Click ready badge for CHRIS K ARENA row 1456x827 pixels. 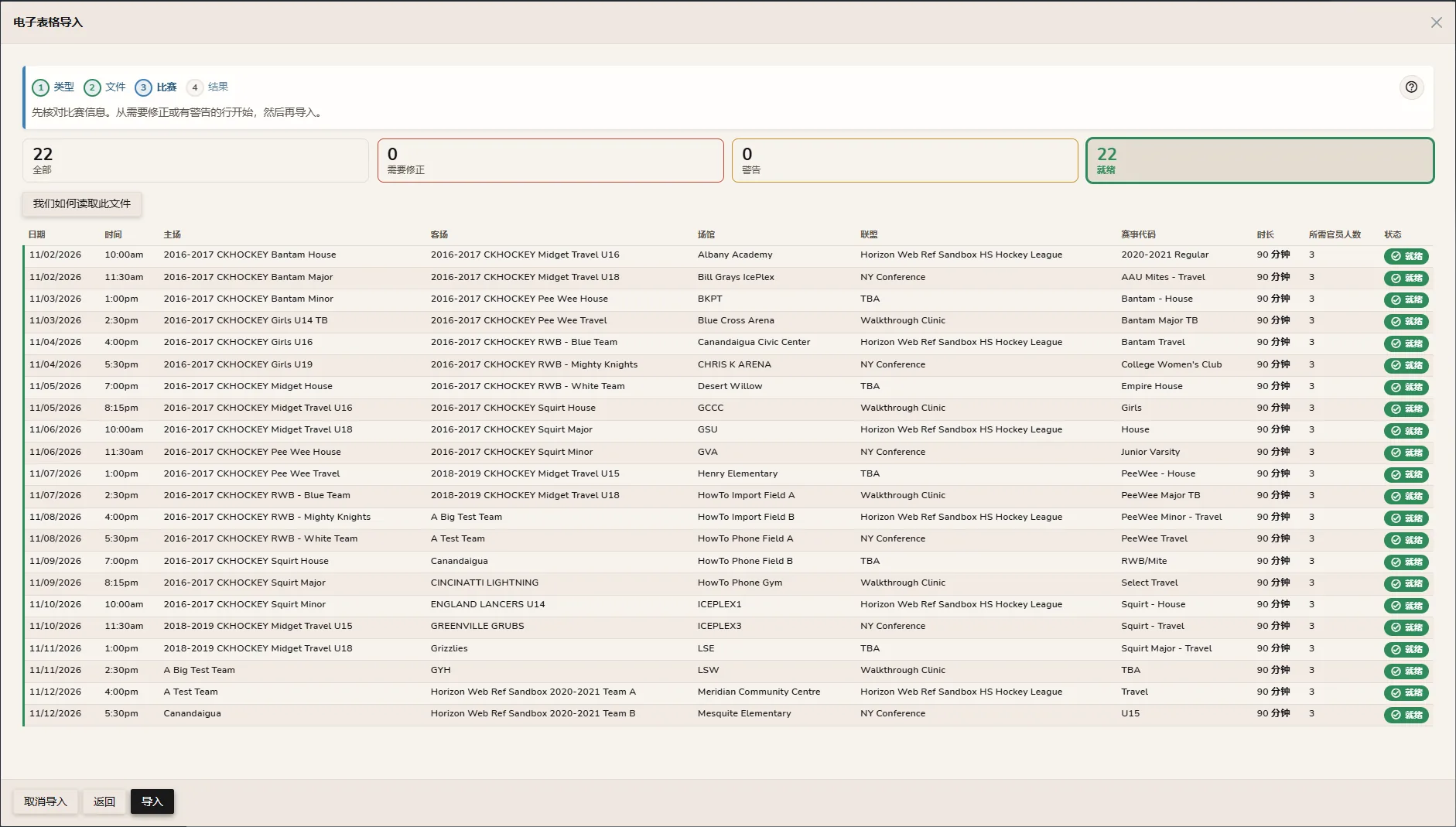click(1406, 365)
